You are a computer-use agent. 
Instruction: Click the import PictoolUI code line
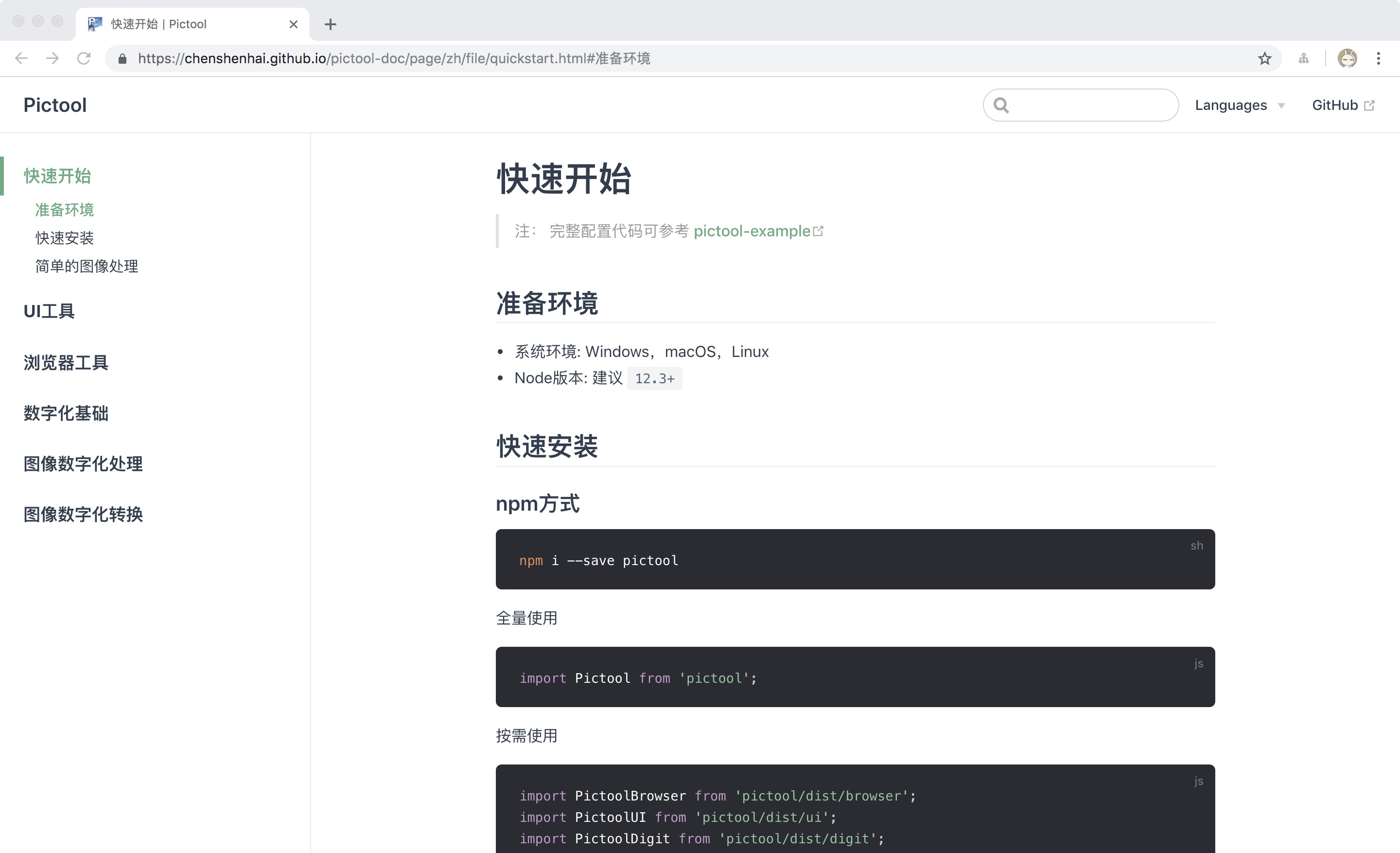[x=678, y=817]
